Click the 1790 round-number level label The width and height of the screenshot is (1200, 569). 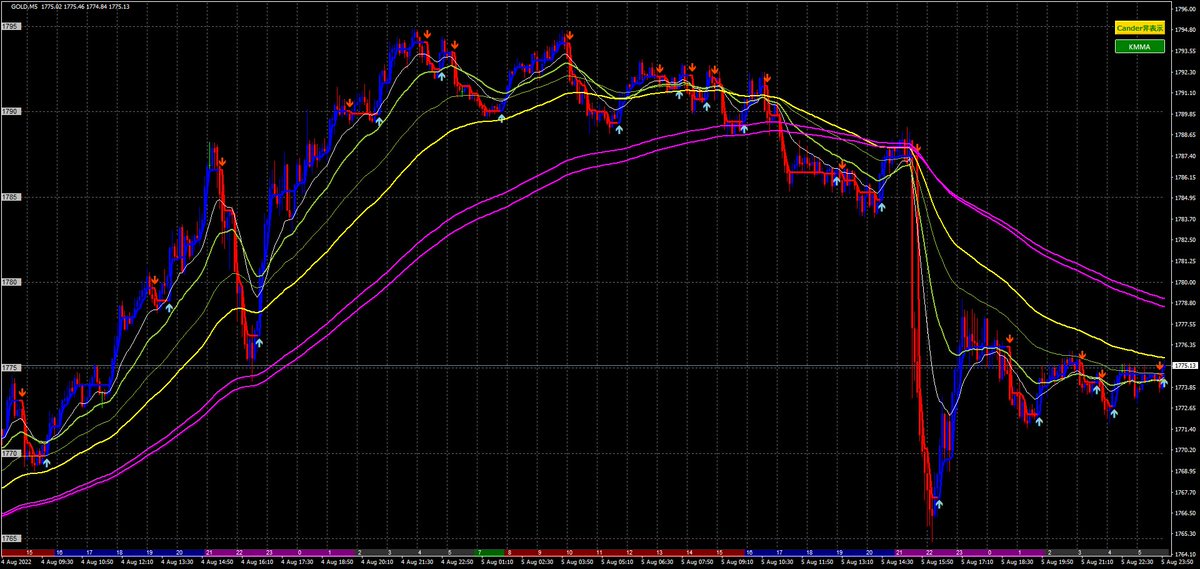10,113
